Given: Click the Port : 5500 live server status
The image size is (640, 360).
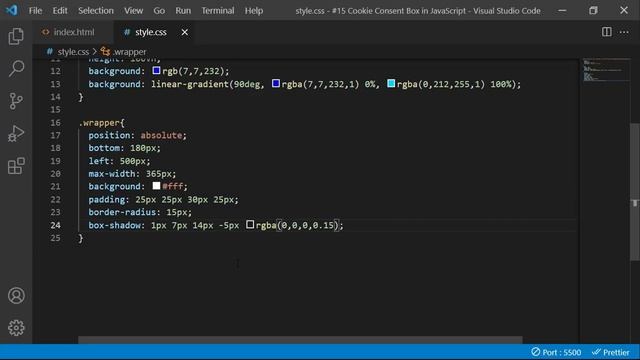Looking at the screenshot, I should [556, 352].
